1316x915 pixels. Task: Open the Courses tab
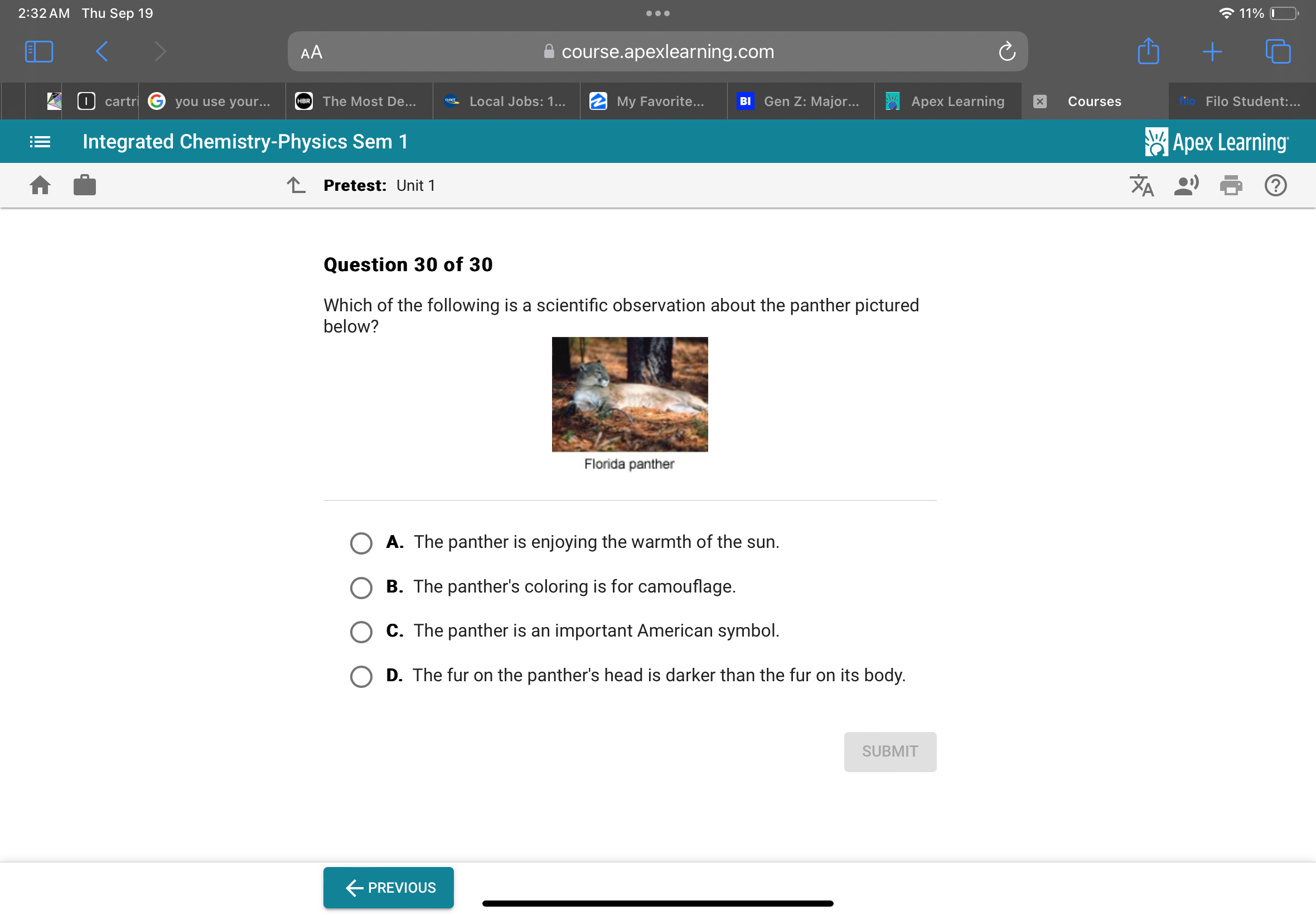coord(1094,100)
